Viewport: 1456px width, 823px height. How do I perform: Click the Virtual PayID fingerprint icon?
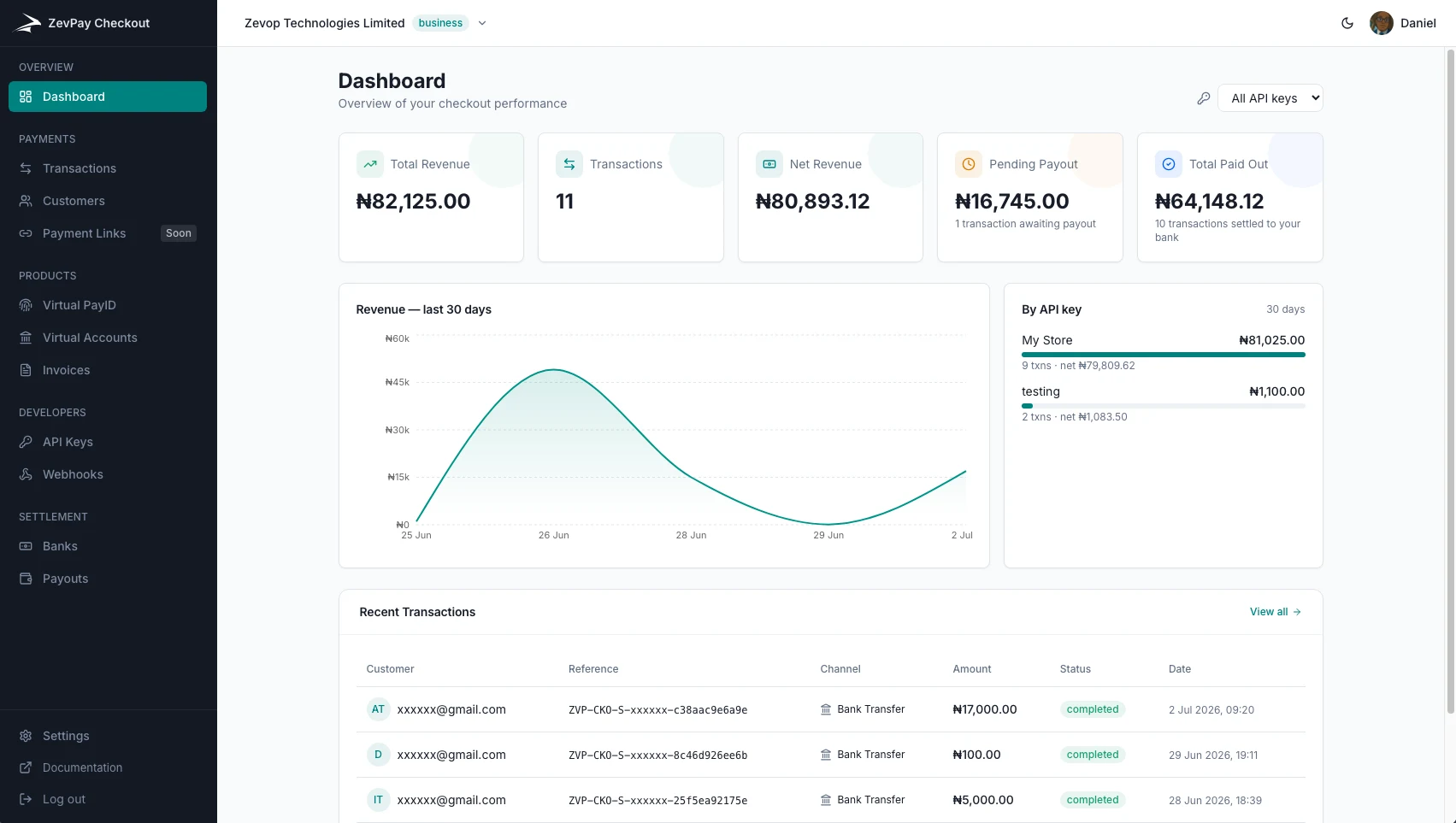[26, 305]
